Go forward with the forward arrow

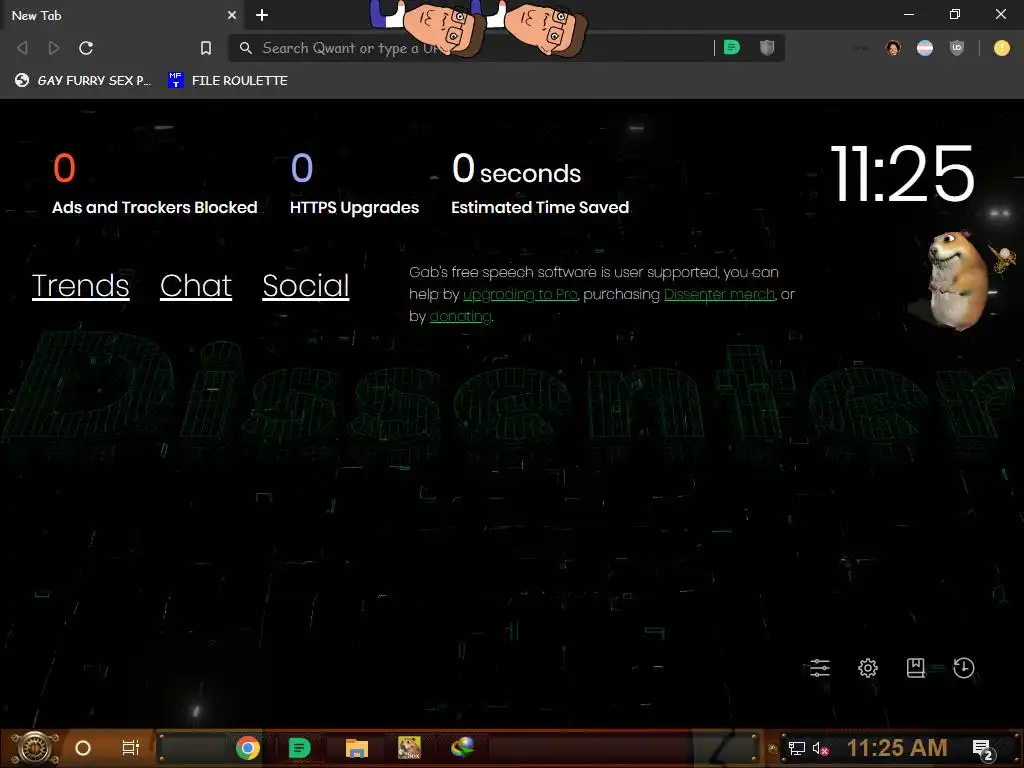(x=54, y=48)
